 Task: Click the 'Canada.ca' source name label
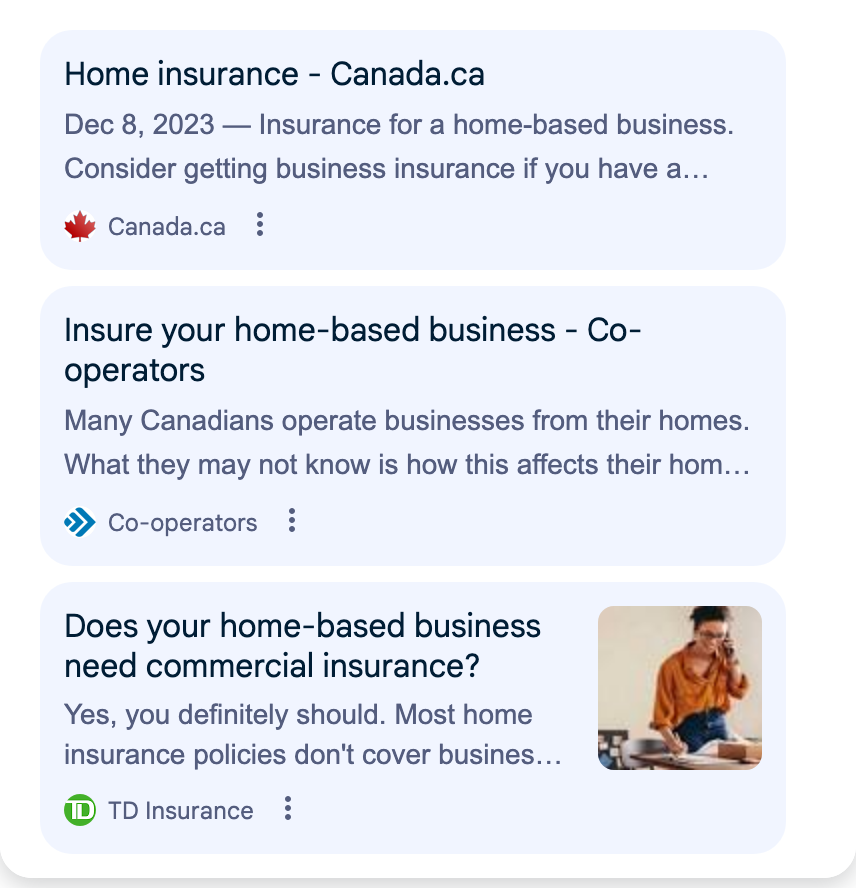point(167,227)
